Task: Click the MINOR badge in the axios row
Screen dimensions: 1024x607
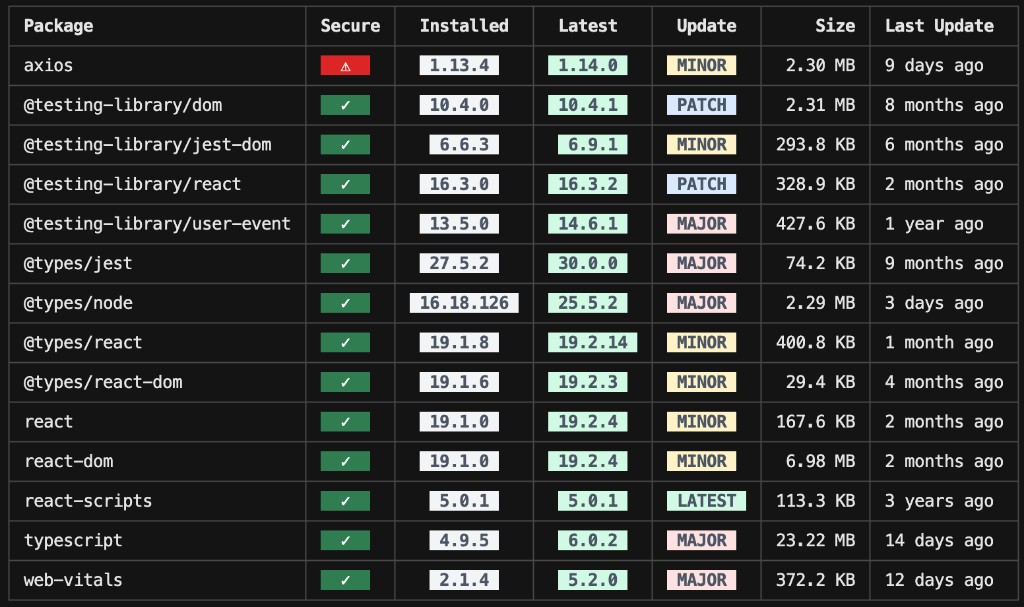Action: click(x=701, y=65)
